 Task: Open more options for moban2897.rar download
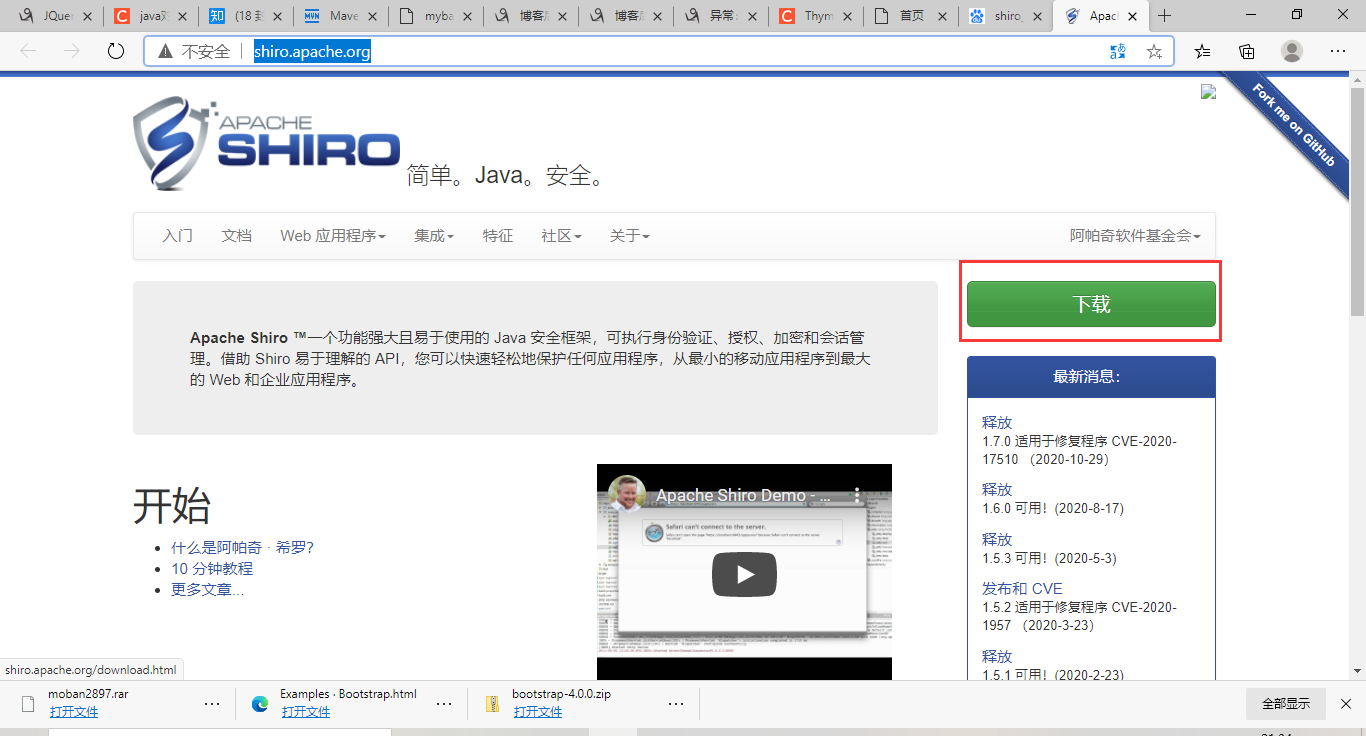click(212, 703)
